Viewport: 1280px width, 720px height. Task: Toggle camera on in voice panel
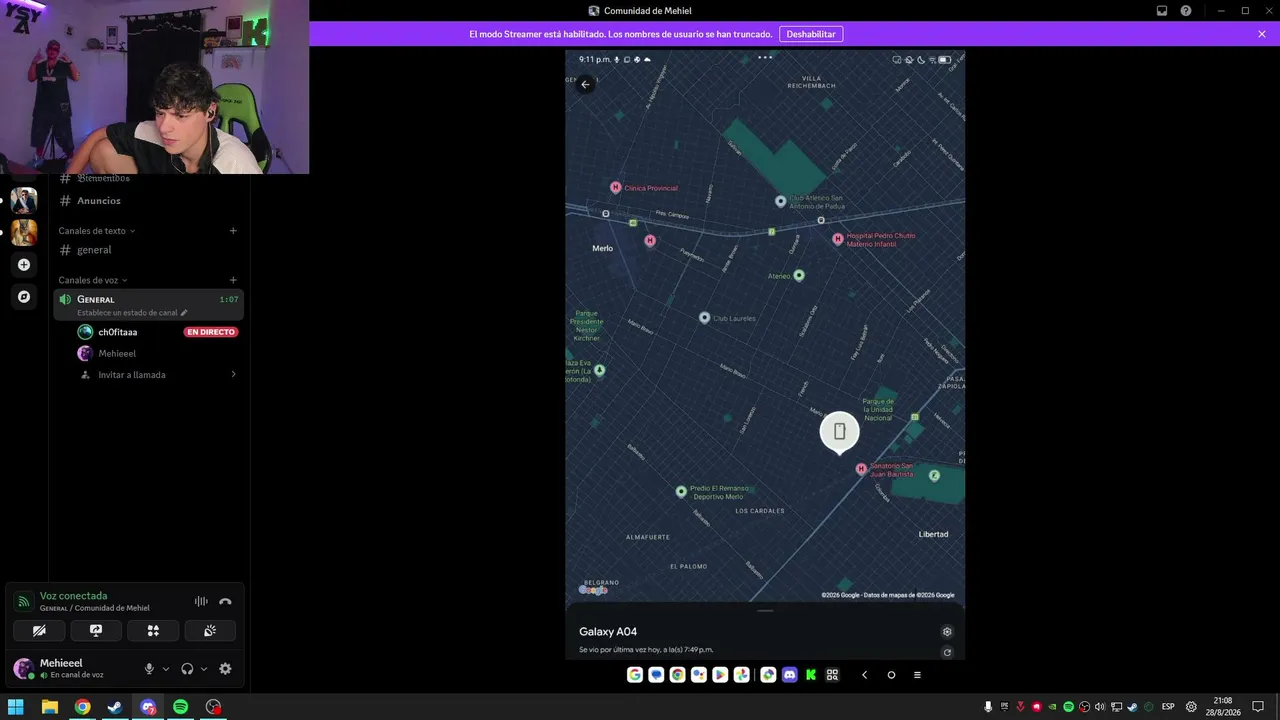click(x=39, y=631)
